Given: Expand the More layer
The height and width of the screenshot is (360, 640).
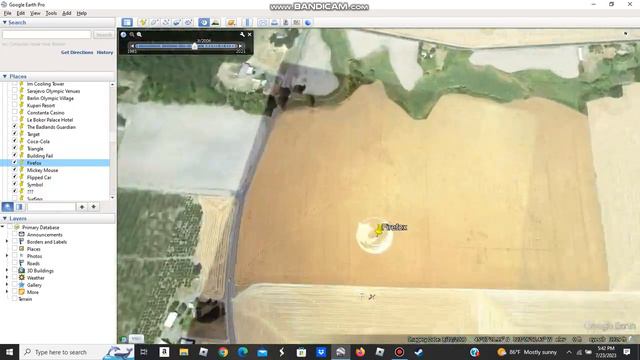Looking at the screenshot, I should (x=7, y=292).
